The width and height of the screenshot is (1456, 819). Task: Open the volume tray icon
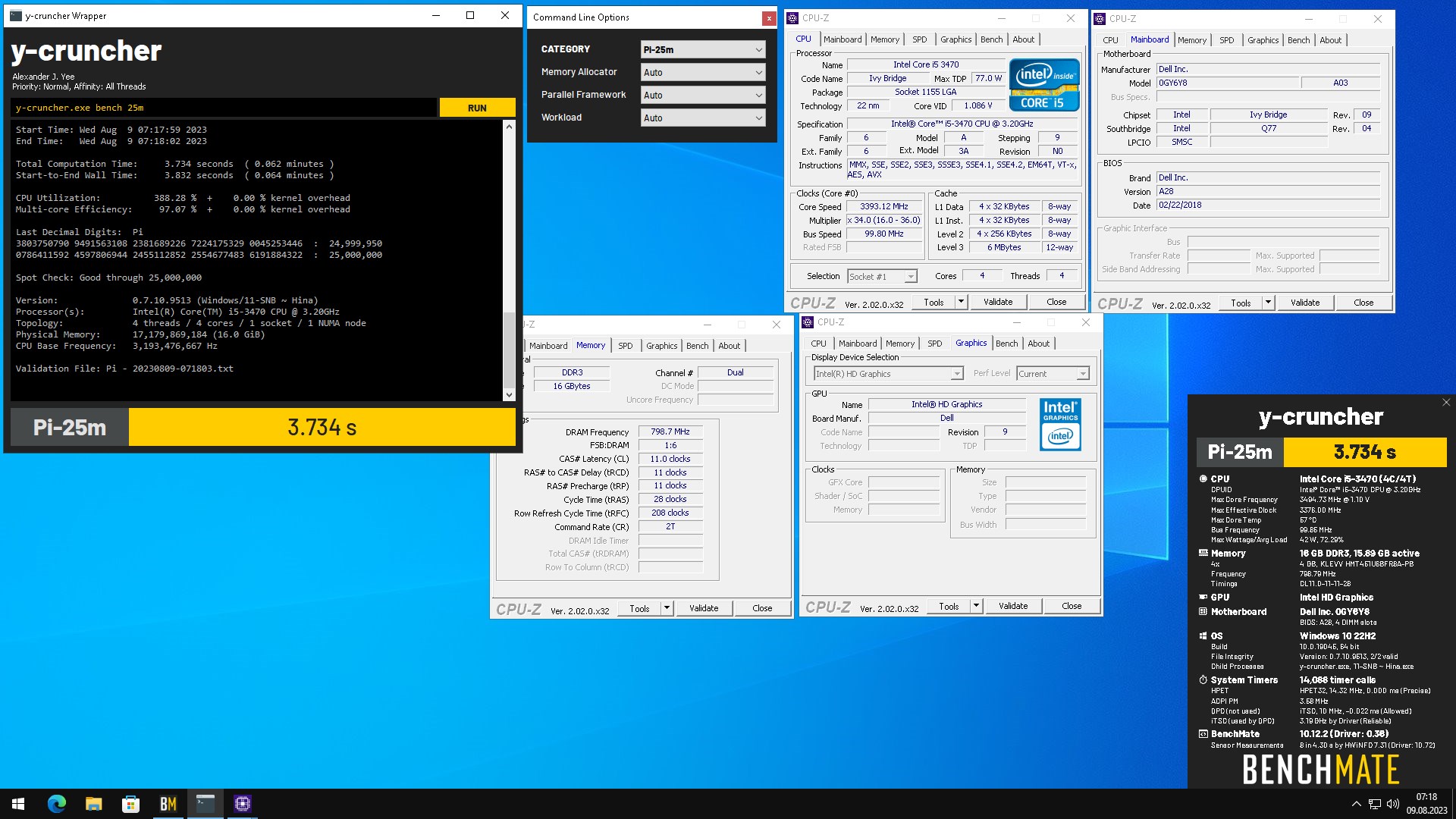pos(1393,804)
